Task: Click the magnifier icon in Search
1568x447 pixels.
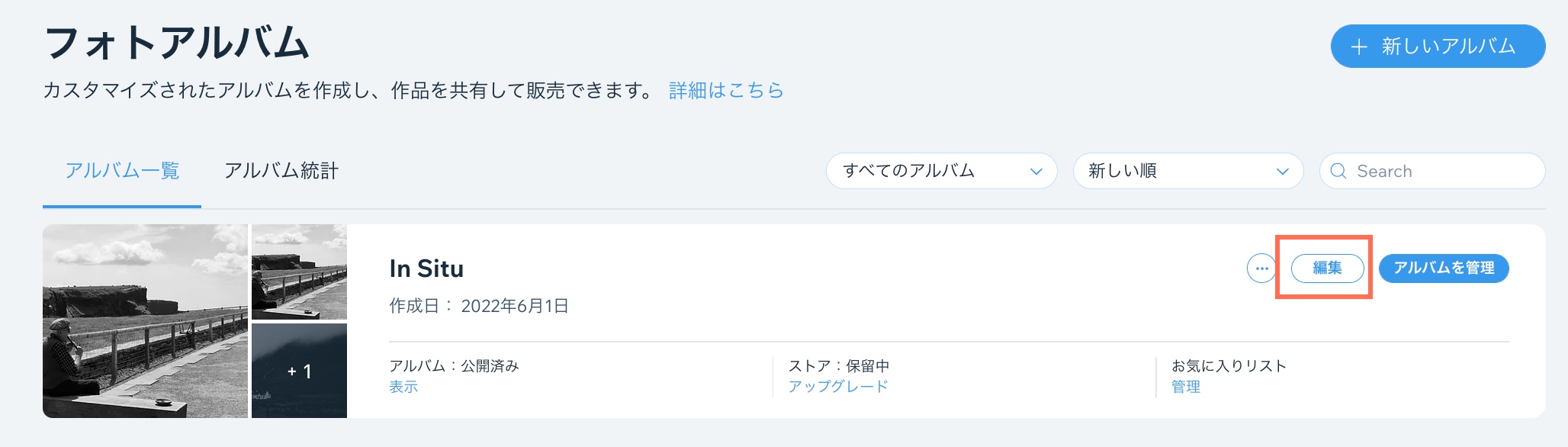Action: point(1338,171)
